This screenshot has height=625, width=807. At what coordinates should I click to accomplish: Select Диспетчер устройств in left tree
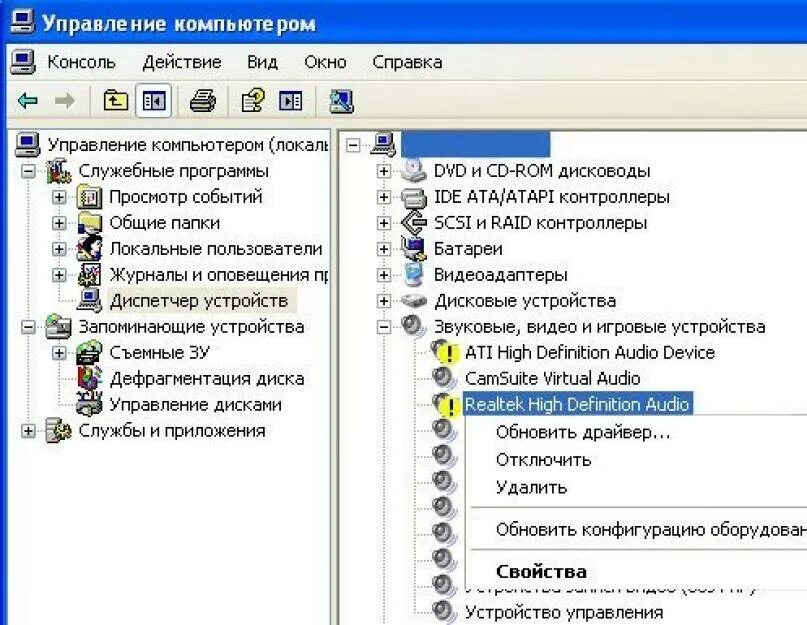pos(199,301)
